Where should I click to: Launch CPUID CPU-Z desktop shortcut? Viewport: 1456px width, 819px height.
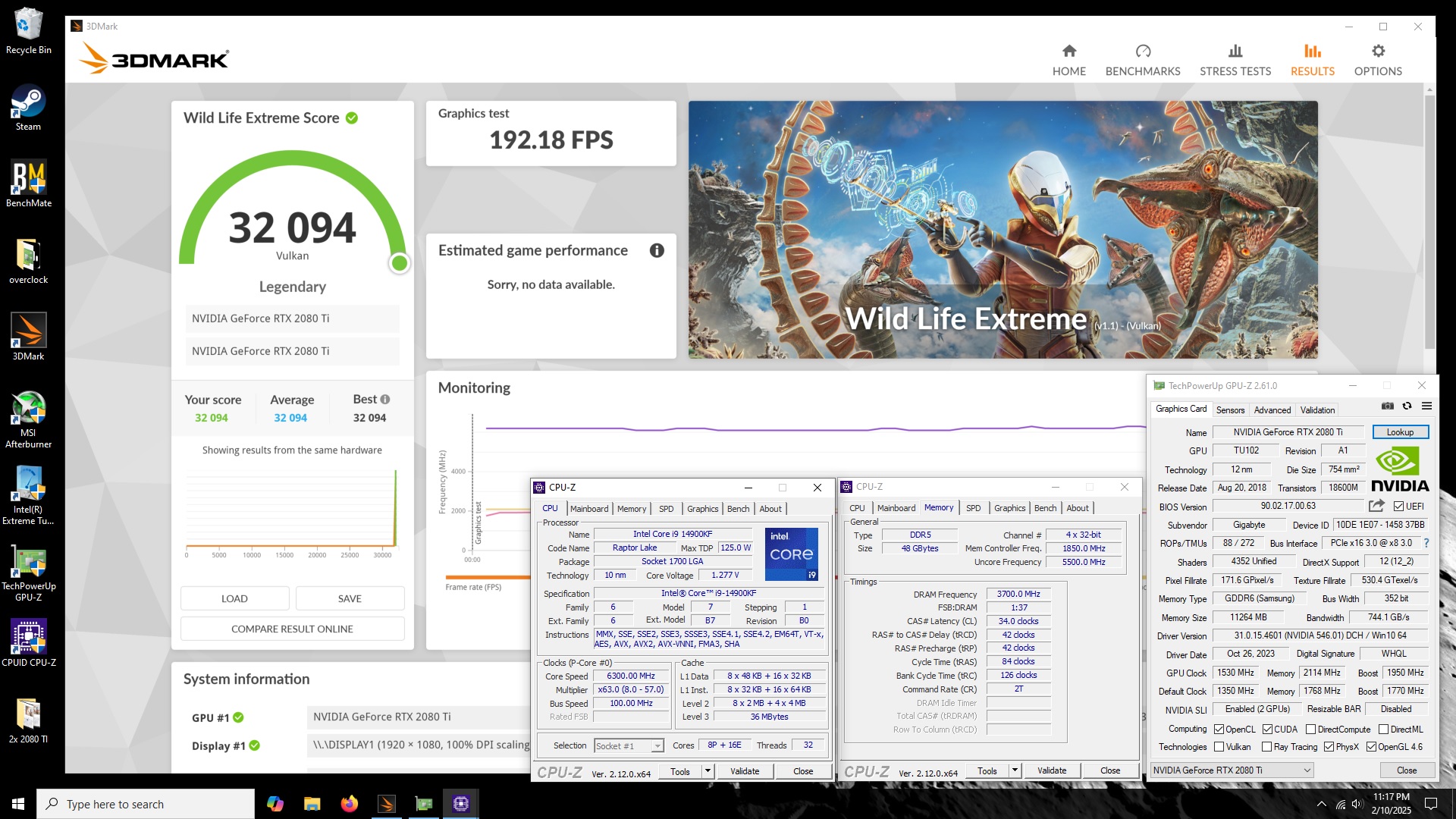[28, 642]
